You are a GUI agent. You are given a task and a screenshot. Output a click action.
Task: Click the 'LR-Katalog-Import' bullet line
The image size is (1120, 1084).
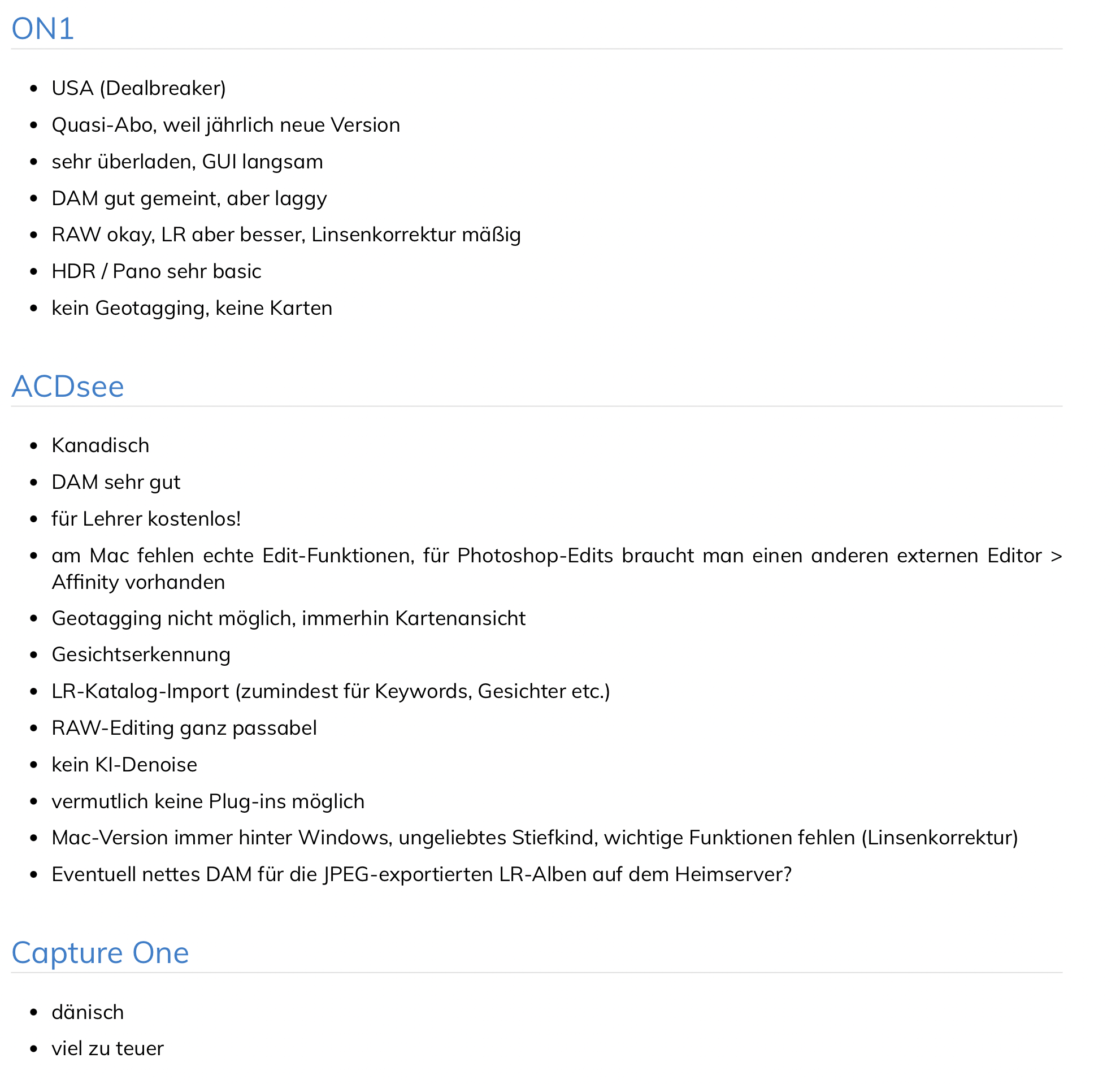(x=331, y=691)
